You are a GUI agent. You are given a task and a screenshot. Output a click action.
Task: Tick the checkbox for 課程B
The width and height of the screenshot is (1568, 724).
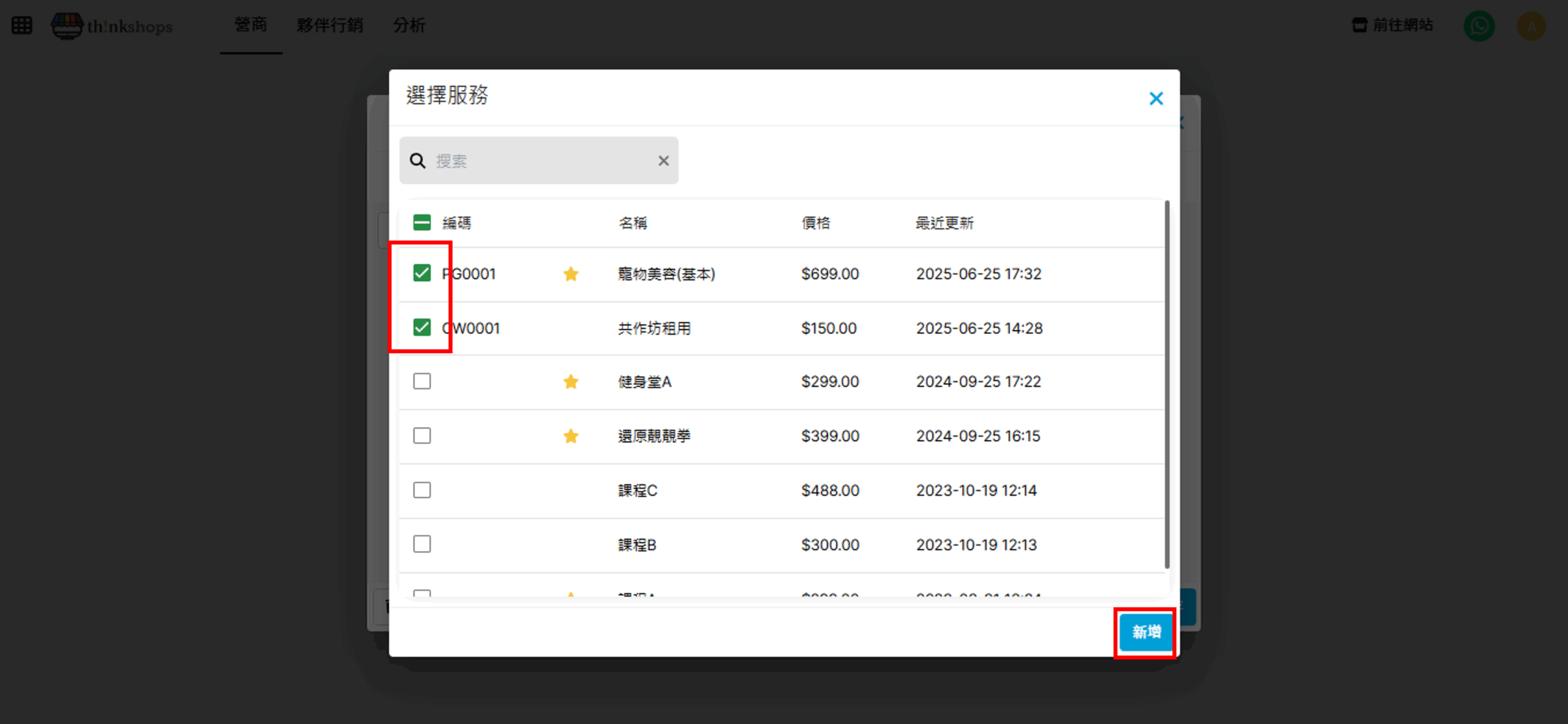[x=422, y=544]
